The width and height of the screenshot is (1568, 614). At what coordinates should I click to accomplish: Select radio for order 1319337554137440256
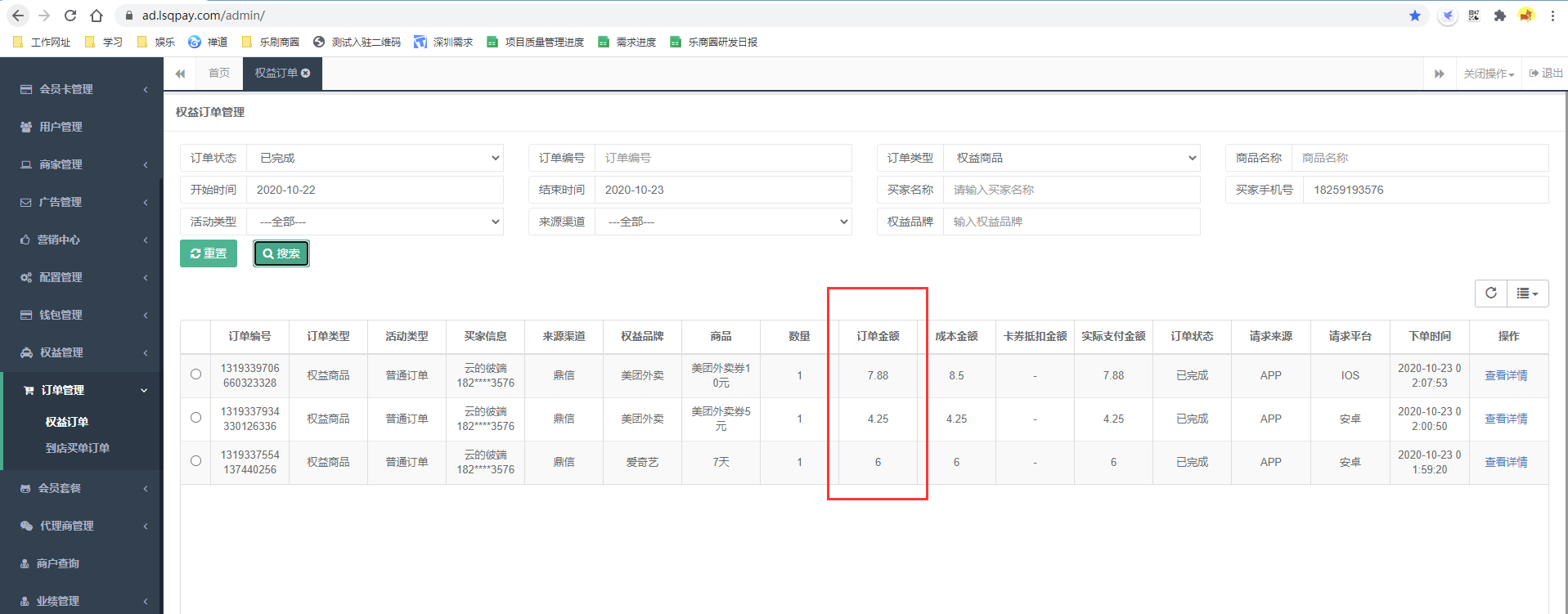tap(195, 461)
